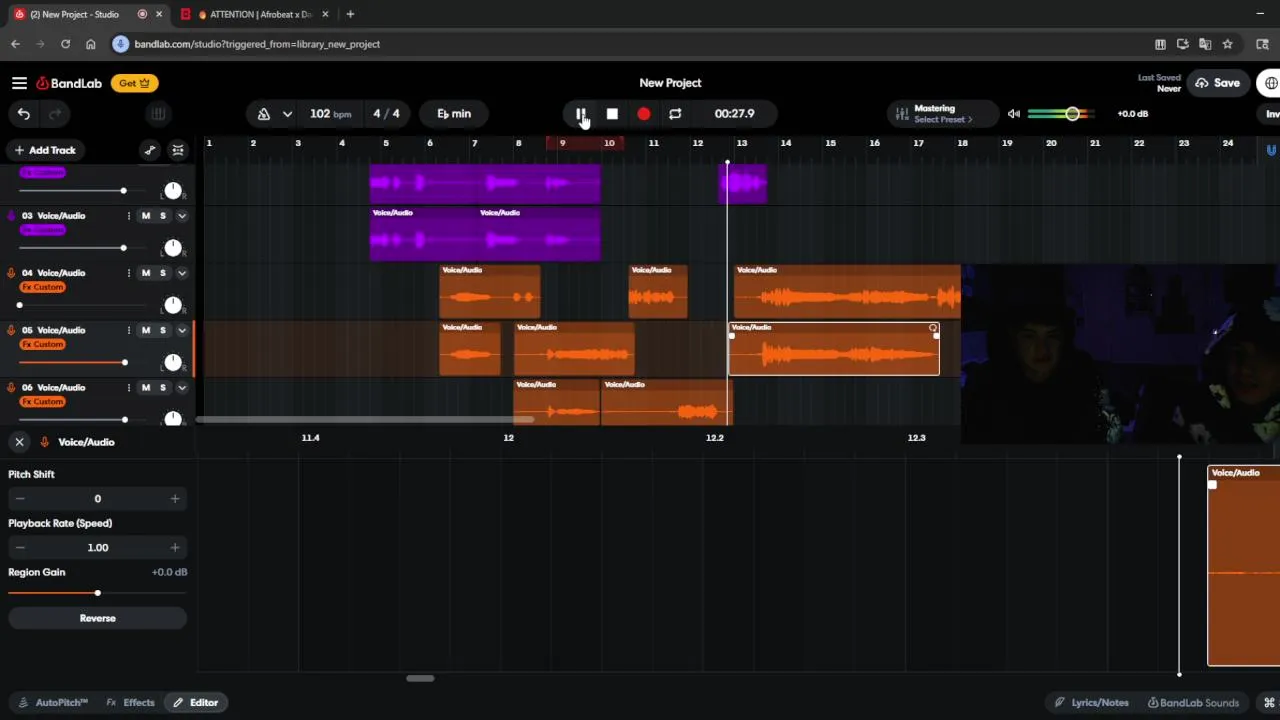Mute track 06 Voice/Audio
The width and height of the screenshot is (1280, 720).
tap(146, 387)
